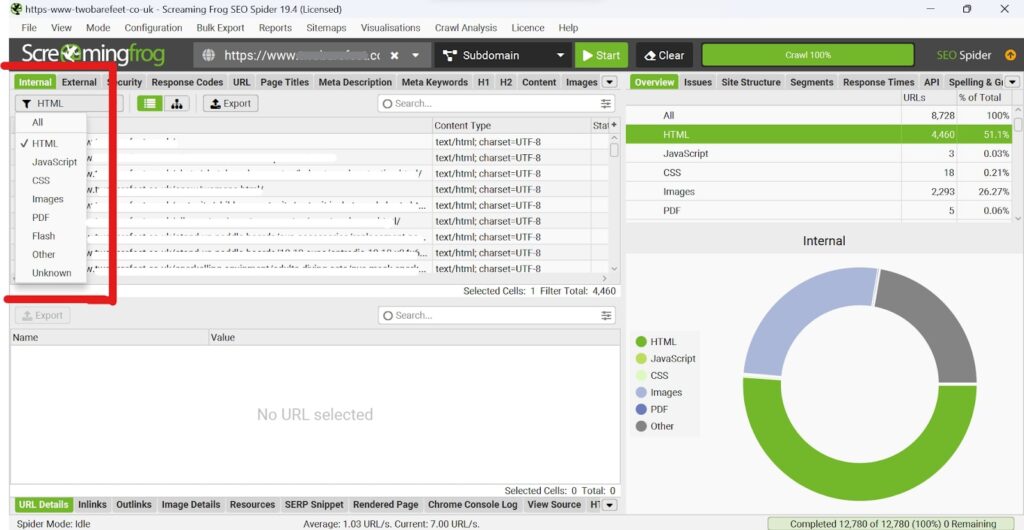Screen dimensions: 1024x530
Task: Open the Crawl Analysis menu
Action: 466,28
